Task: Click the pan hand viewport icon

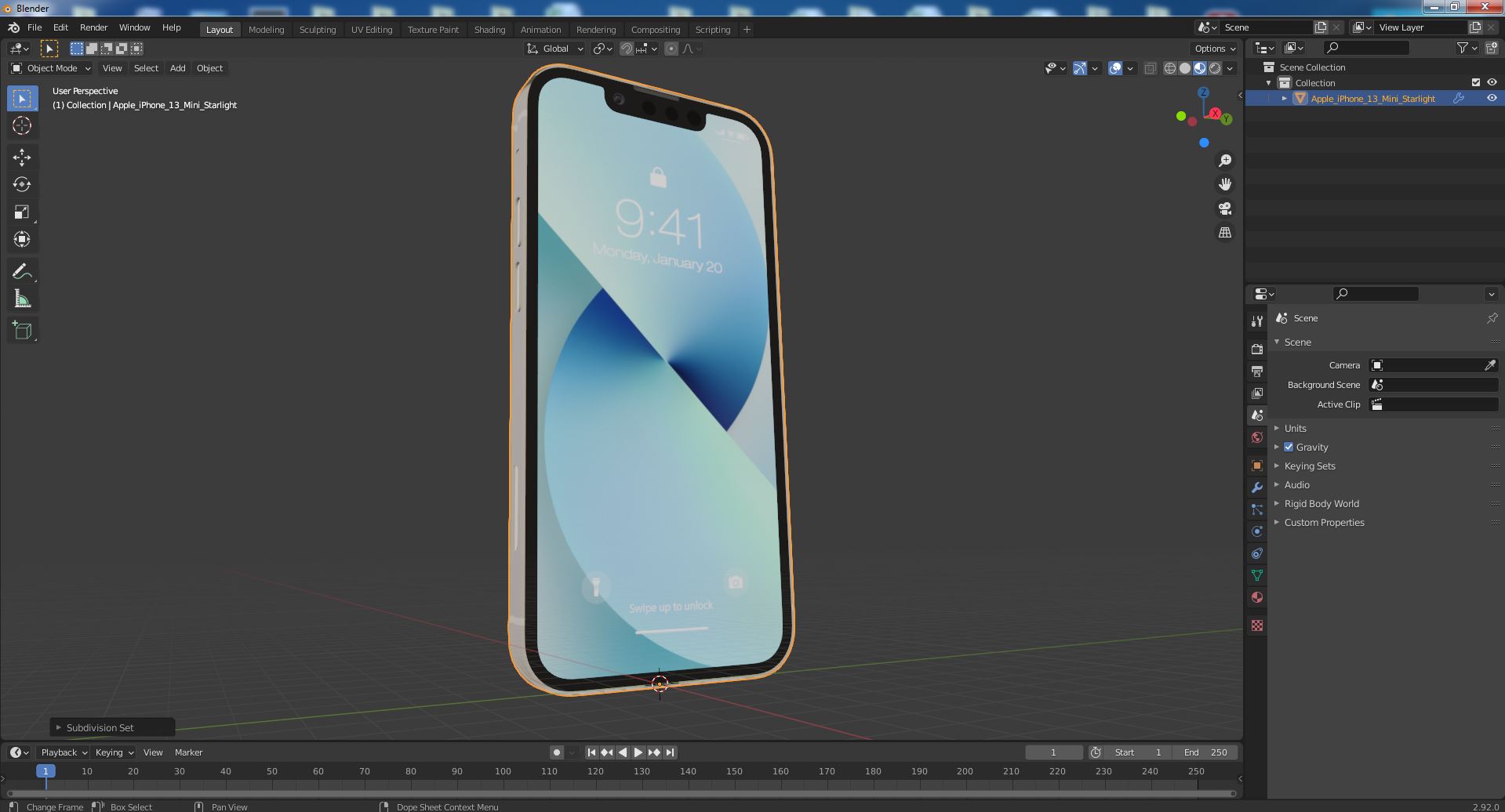Action: (x=1224, y=184)
